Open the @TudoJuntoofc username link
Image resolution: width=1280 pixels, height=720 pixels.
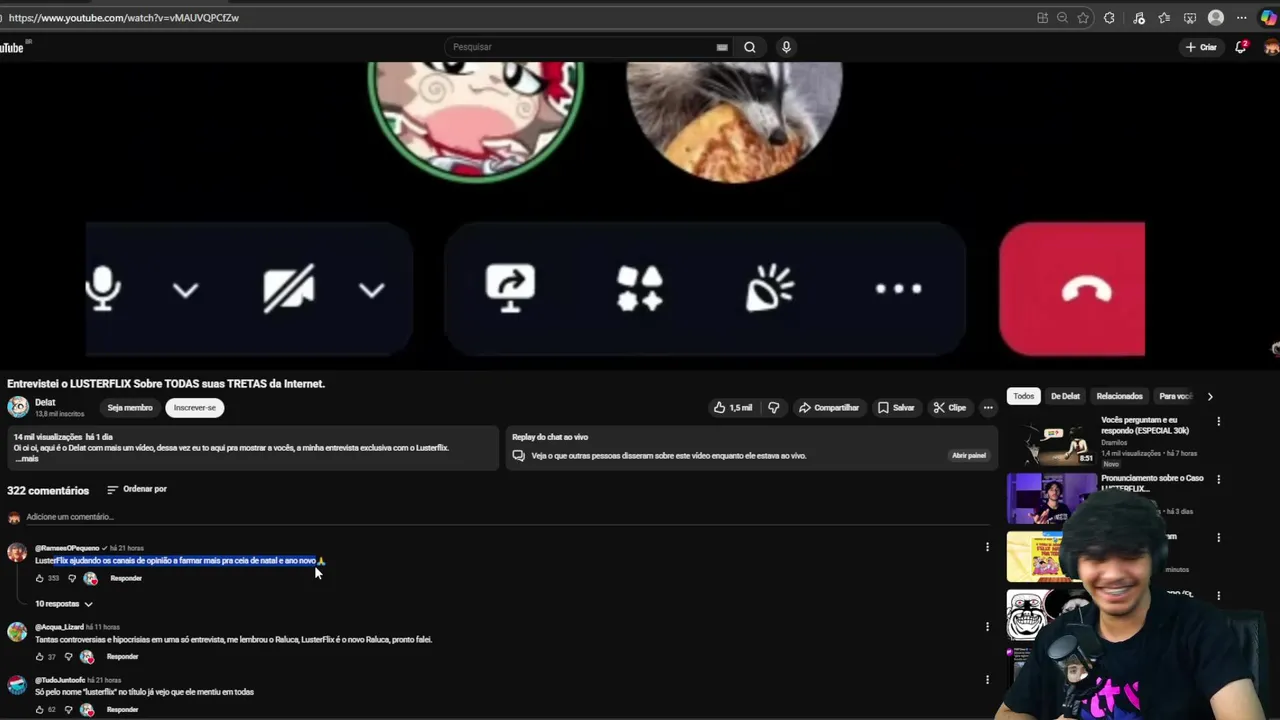60,680
